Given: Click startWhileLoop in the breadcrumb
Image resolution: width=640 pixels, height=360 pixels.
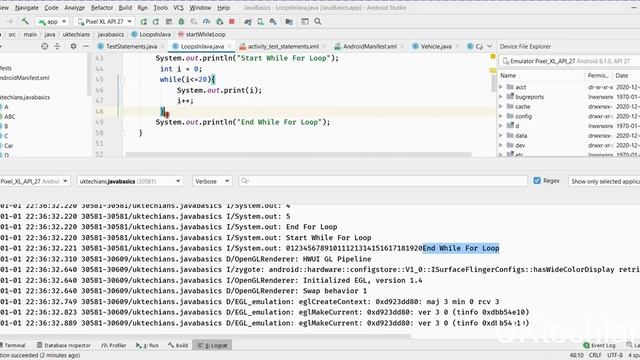Looking at the screenshot, I should pyautogui.click(x=205, y=34).
